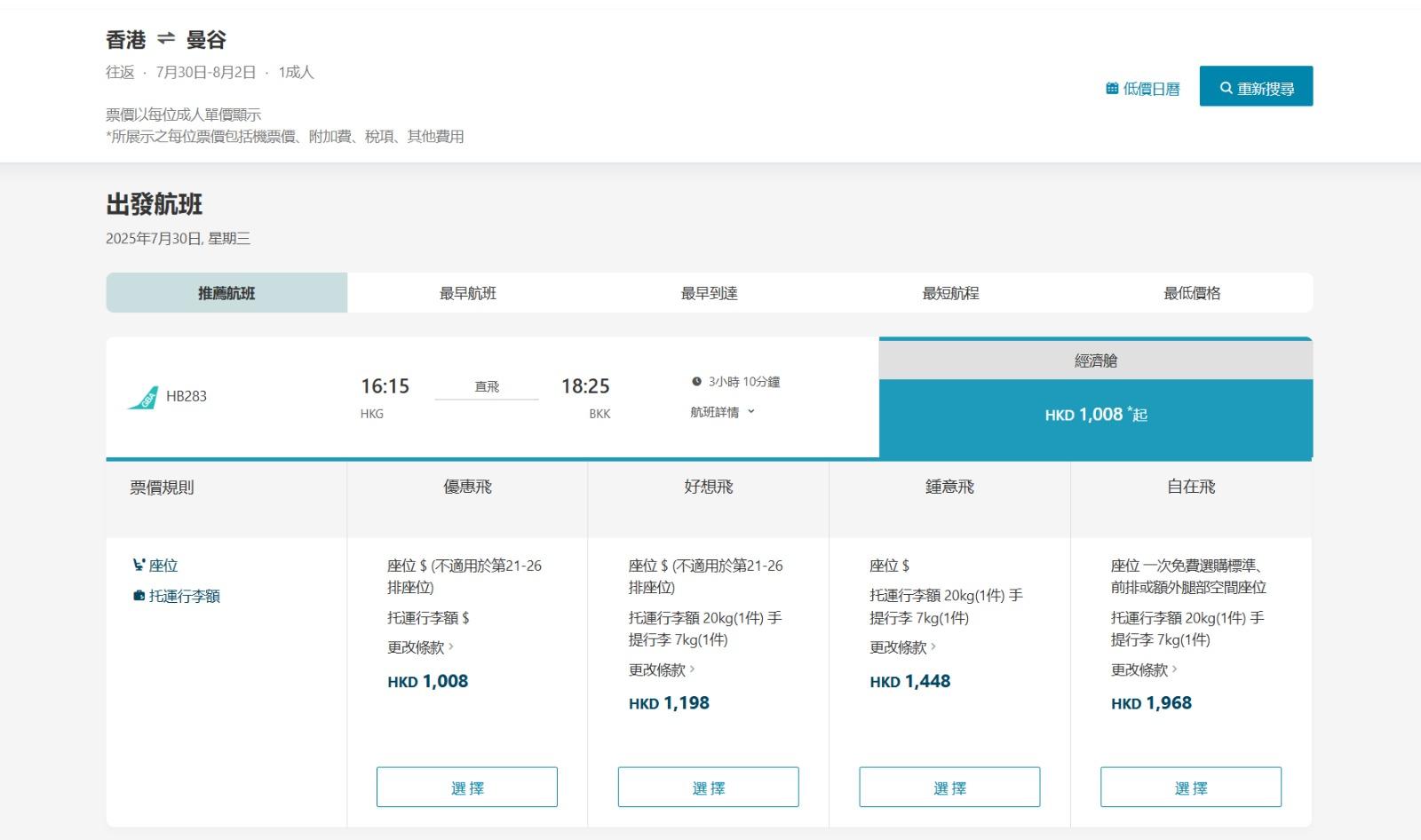Expand the 航班詳情 flight details dropdown
This screenshot has height=840, width=1421.
[722, 412]
